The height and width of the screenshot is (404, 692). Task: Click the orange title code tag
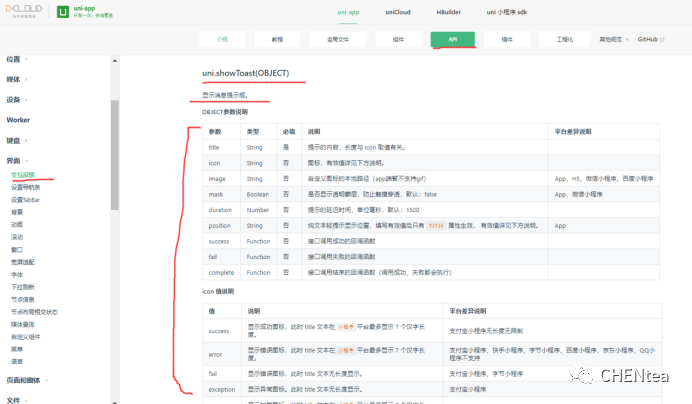436,226
